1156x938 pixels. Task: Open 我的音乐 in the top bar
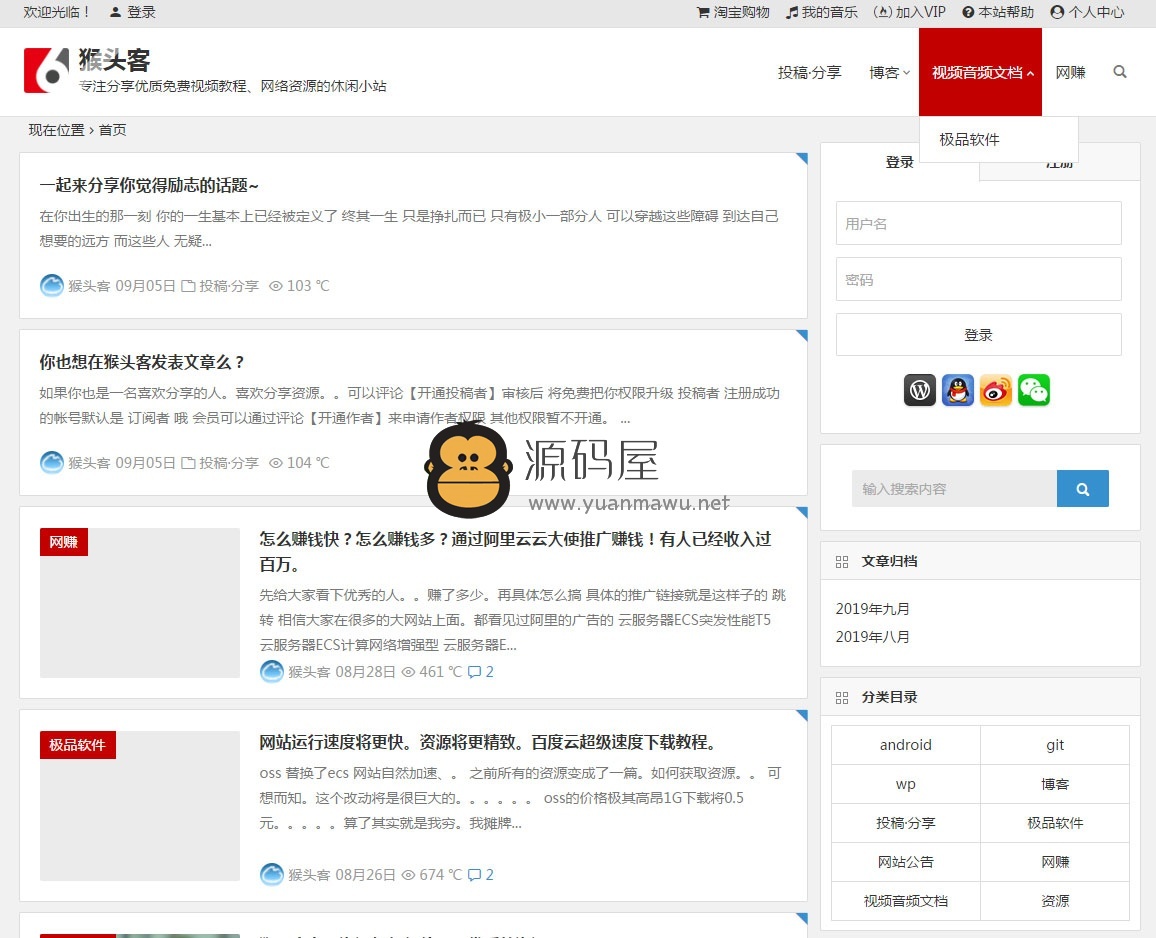pyautogui.click(x=821, y=12)
